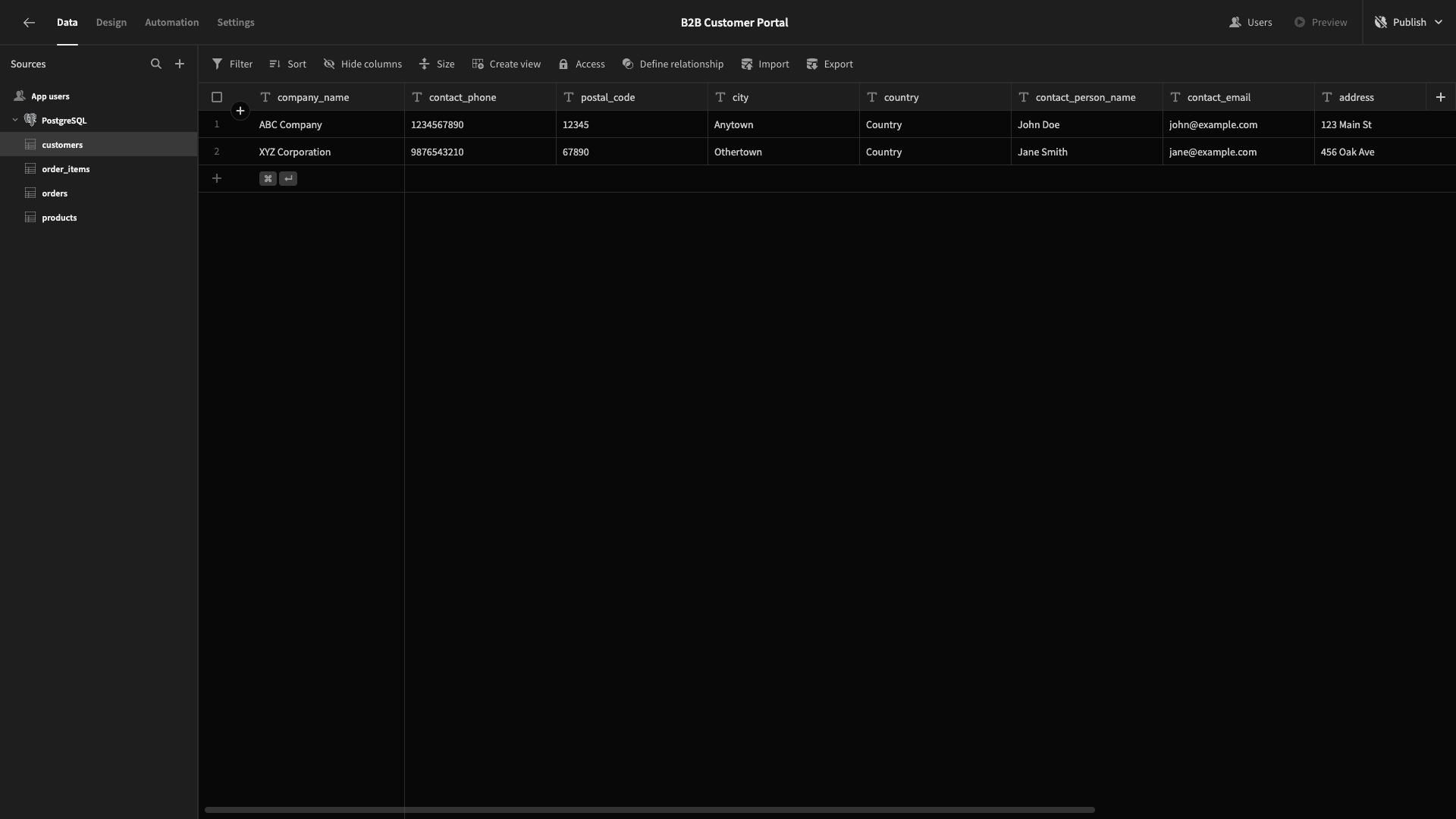
Task: Add a new column with plus icon
Action: (x=1441, y=97)
